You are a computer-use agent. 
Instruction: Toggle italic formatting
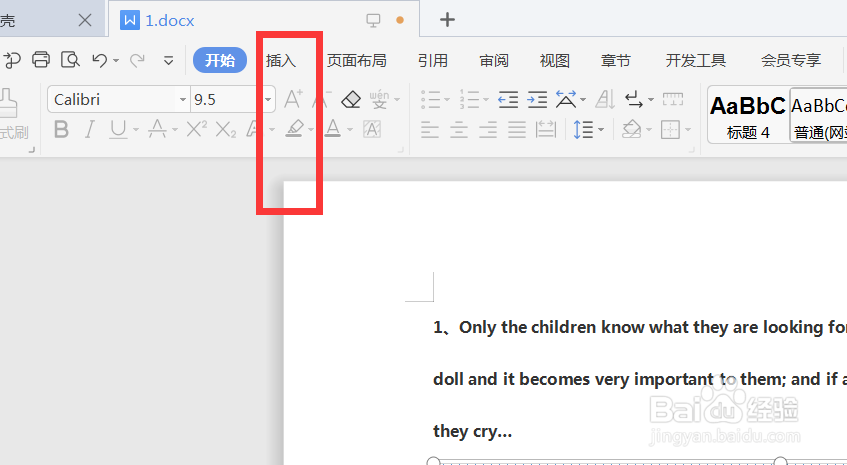90,130
